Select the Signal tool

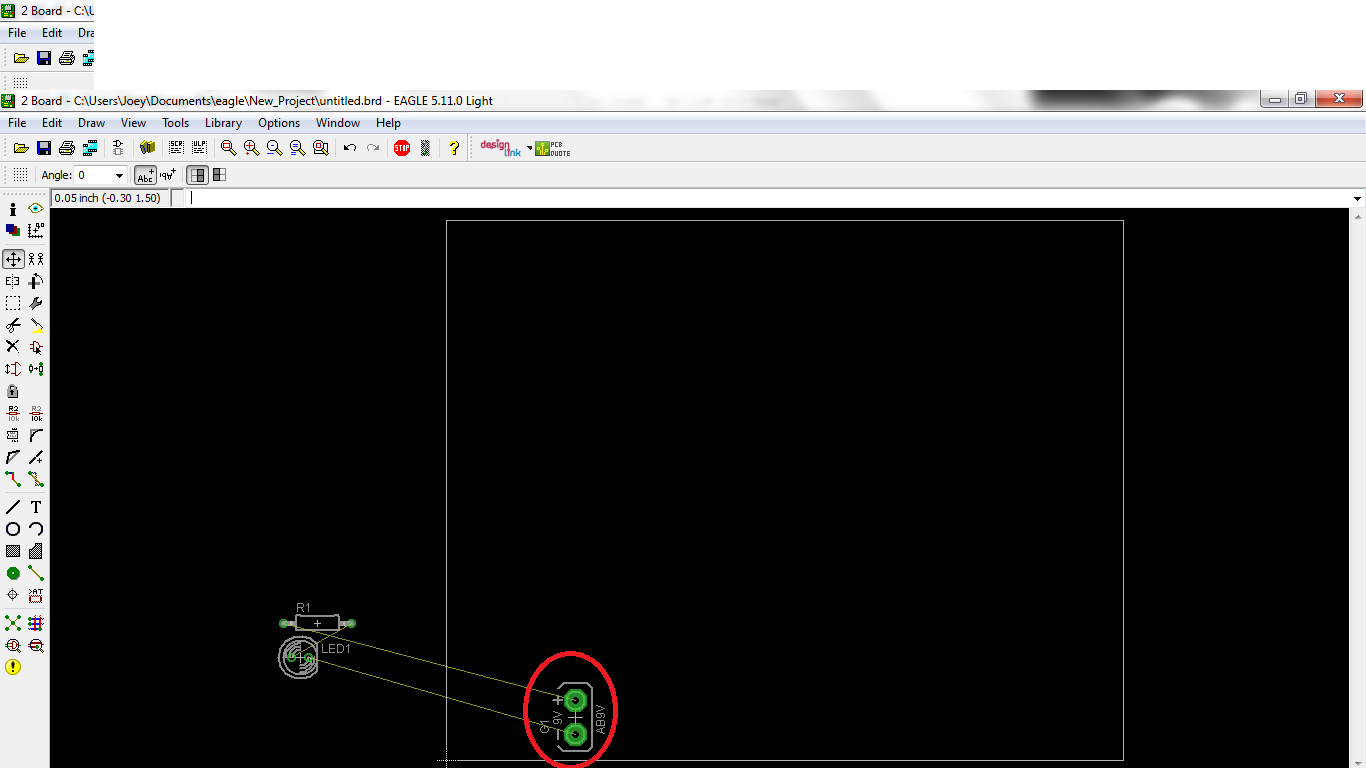point(36,573)
